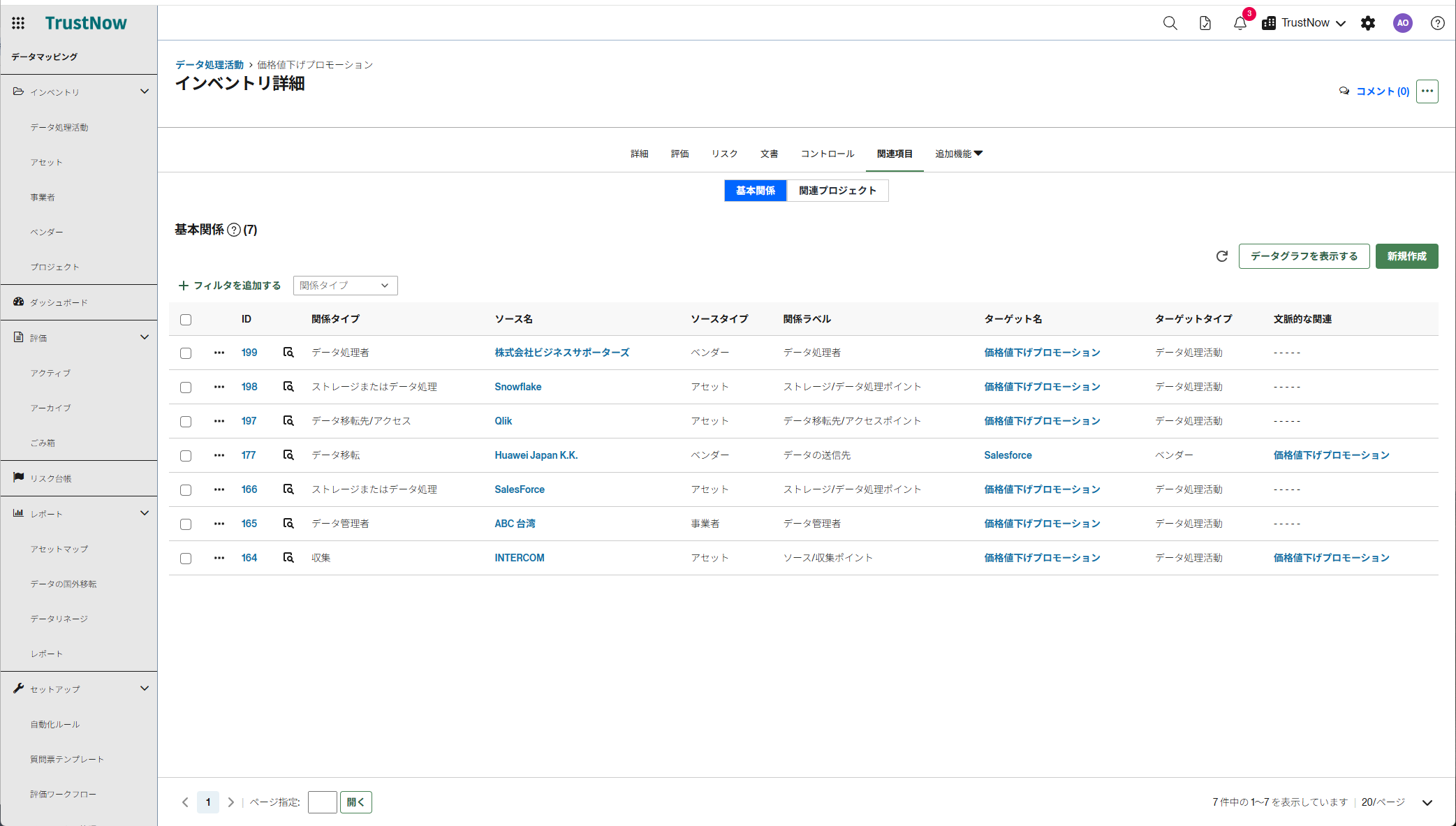
Task: Open コメント (0) link
Action: [x=1374, y=91]
